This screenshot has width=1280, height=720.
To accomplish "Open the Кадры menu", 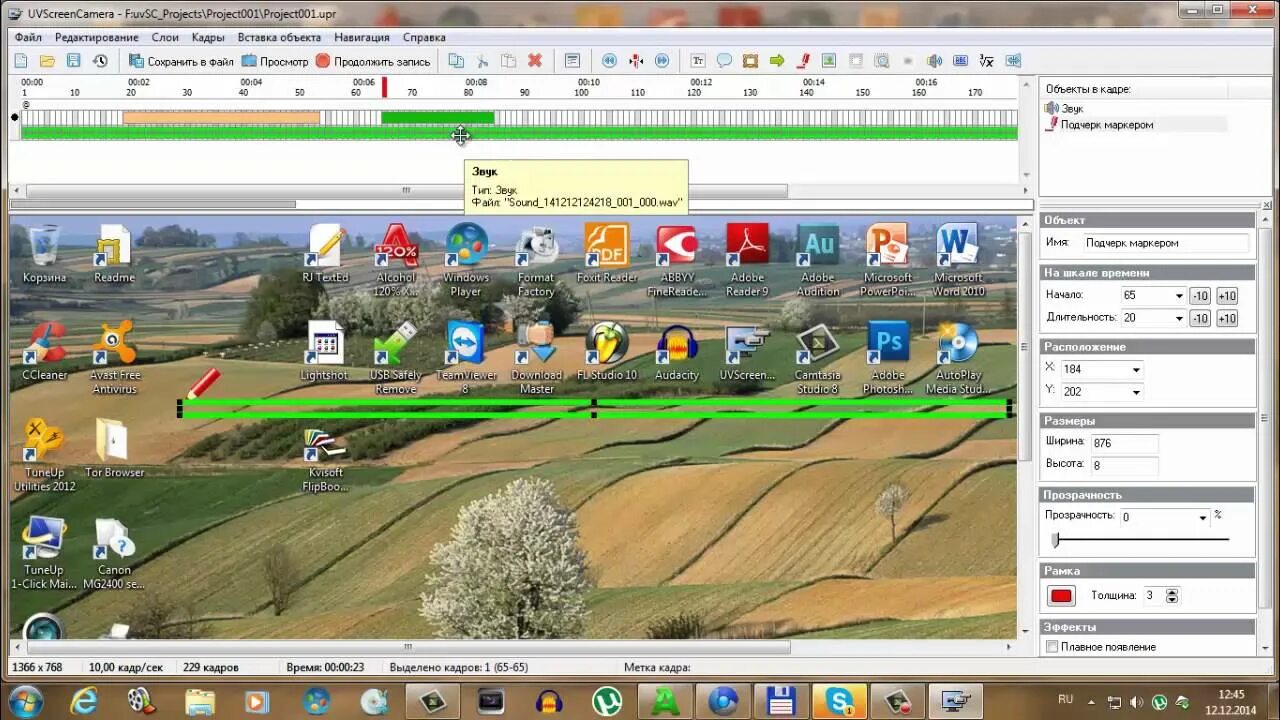I will (208, 37).
